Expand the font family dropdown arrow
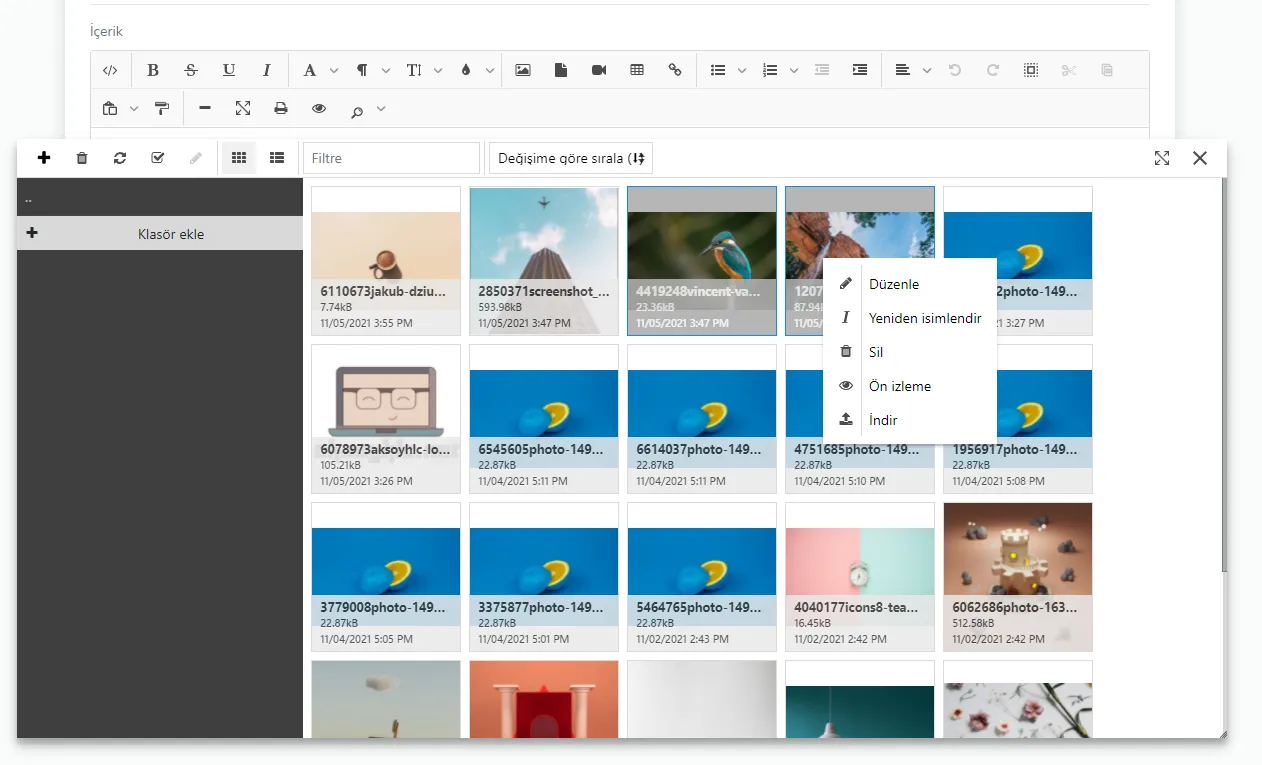Image resolution: width=1262 pixels, height=765 pixels. click(x=334, y=70)
